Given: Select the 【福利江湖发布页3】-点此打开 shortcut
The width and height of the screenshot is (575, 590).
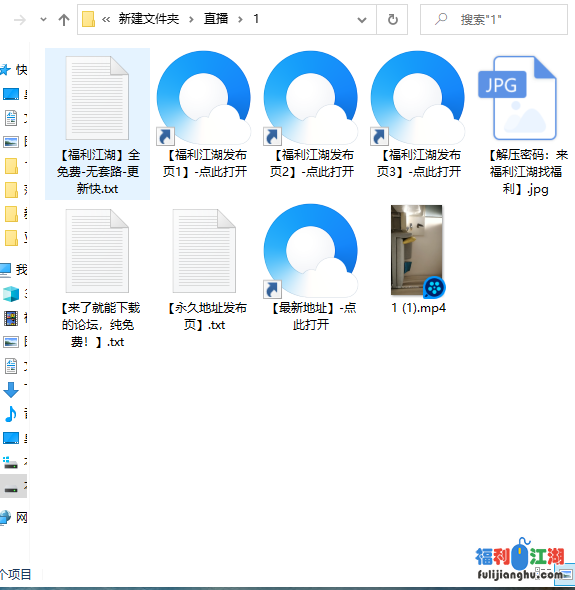Looking at the screenshot, I should [x=418, y=115].
